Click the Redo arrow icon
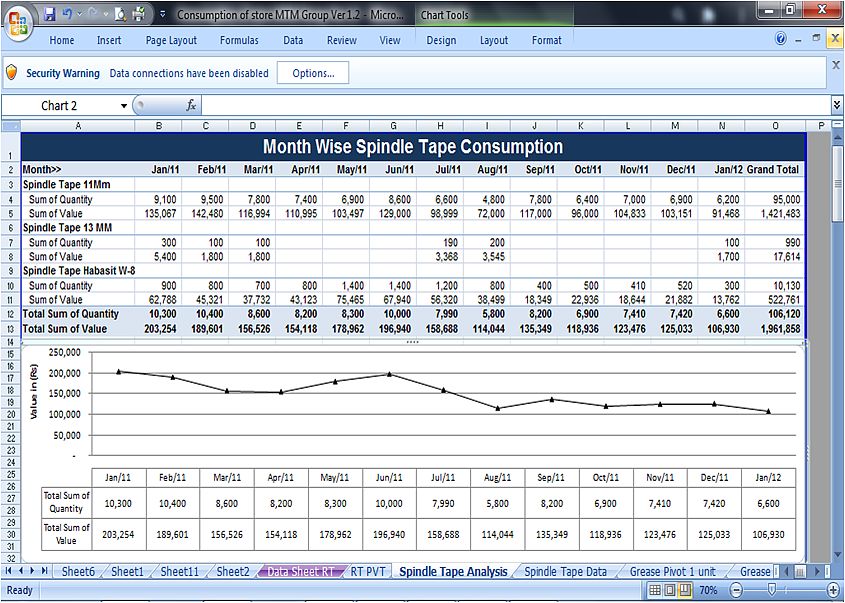 (x=94, y=14)
